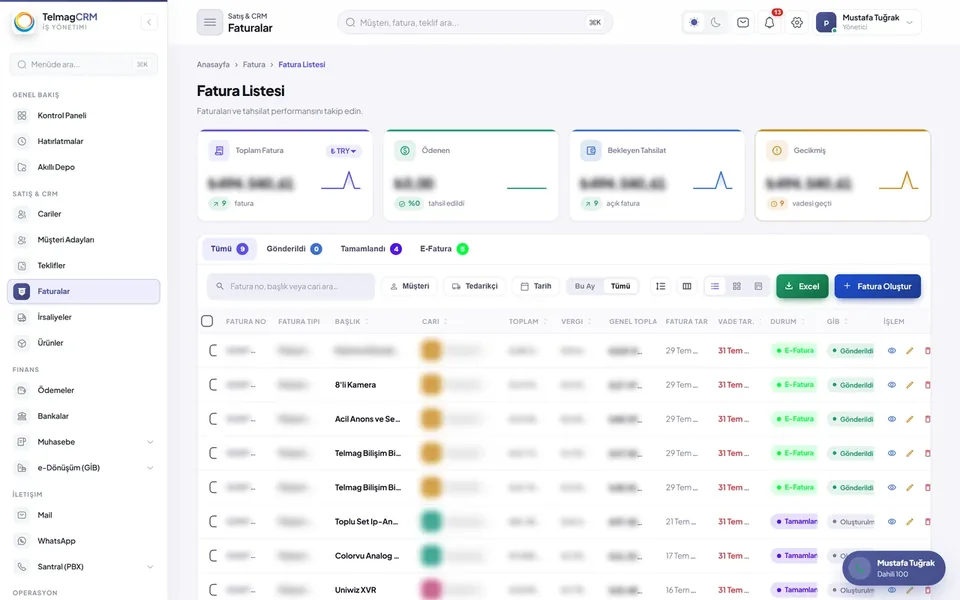Tick the select-all checkbox in table header

point(207,321)
